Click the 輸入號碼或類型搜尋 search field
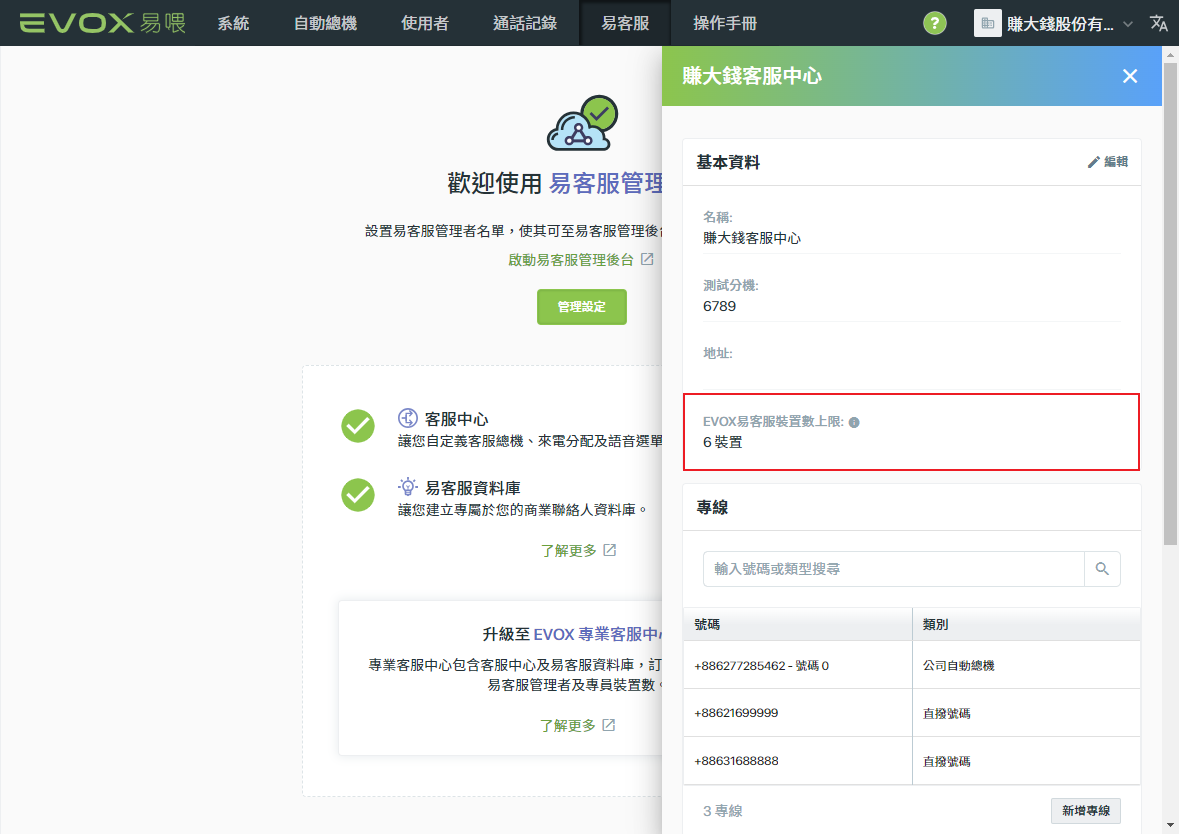 893,569
